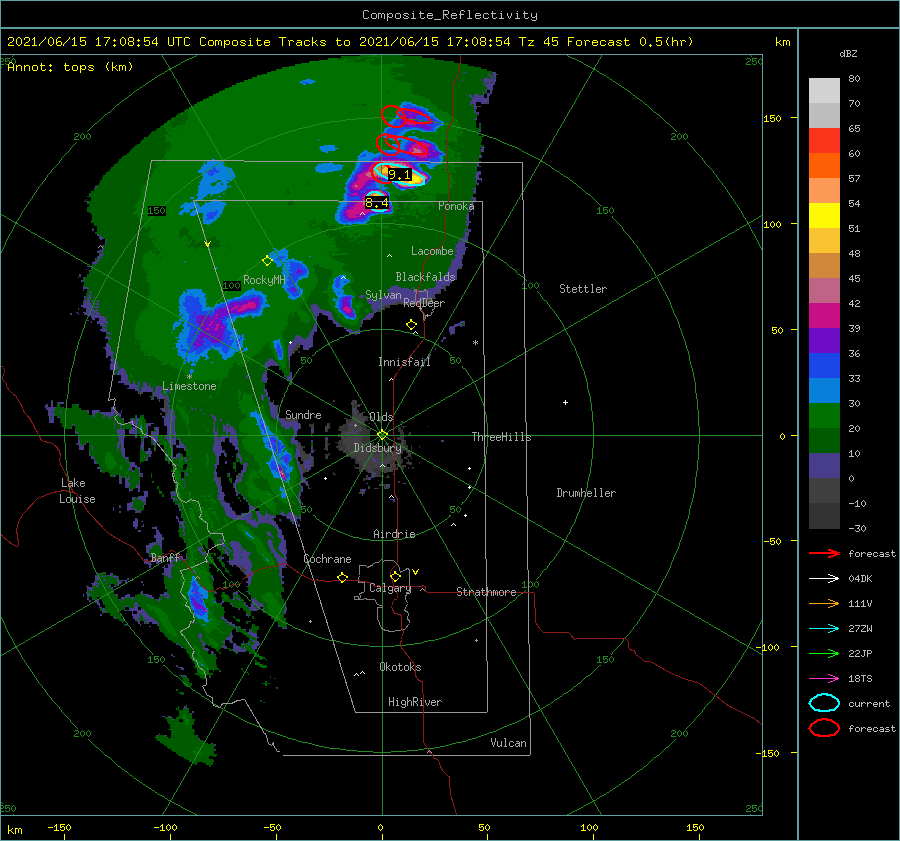Image resolution: width=900 pixels, height=841 pixels.
Task: Click the 60 dBZ orange color swatch
Action: [824, 165]
